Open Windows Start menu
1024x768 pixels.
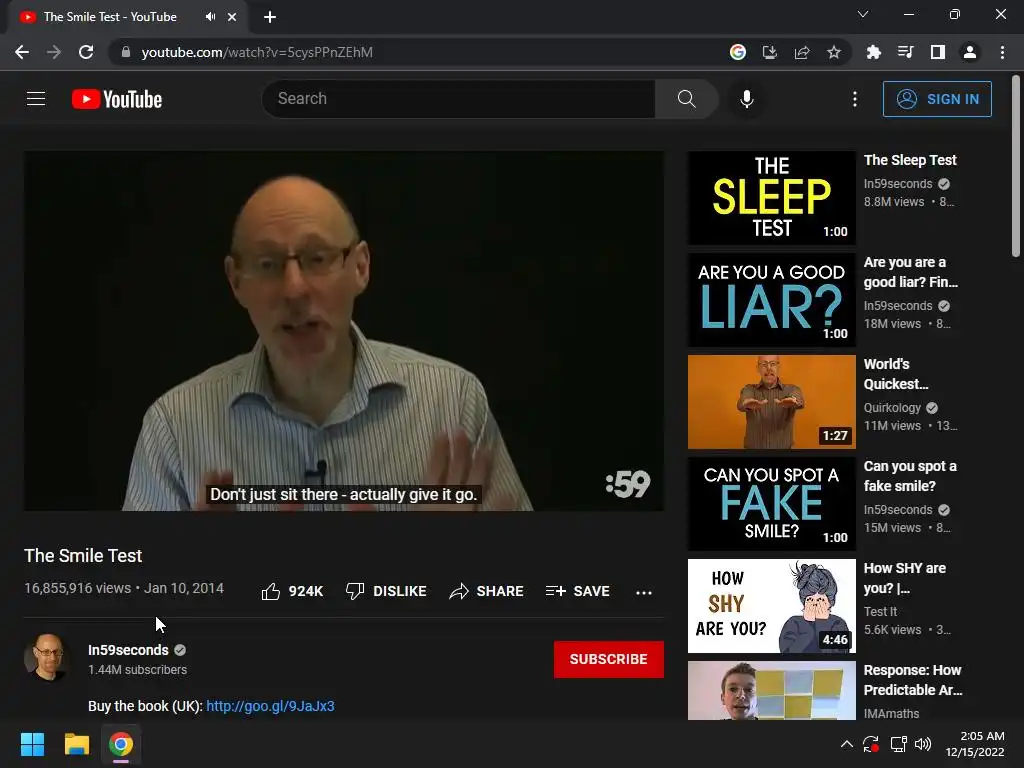coord(32,744)
